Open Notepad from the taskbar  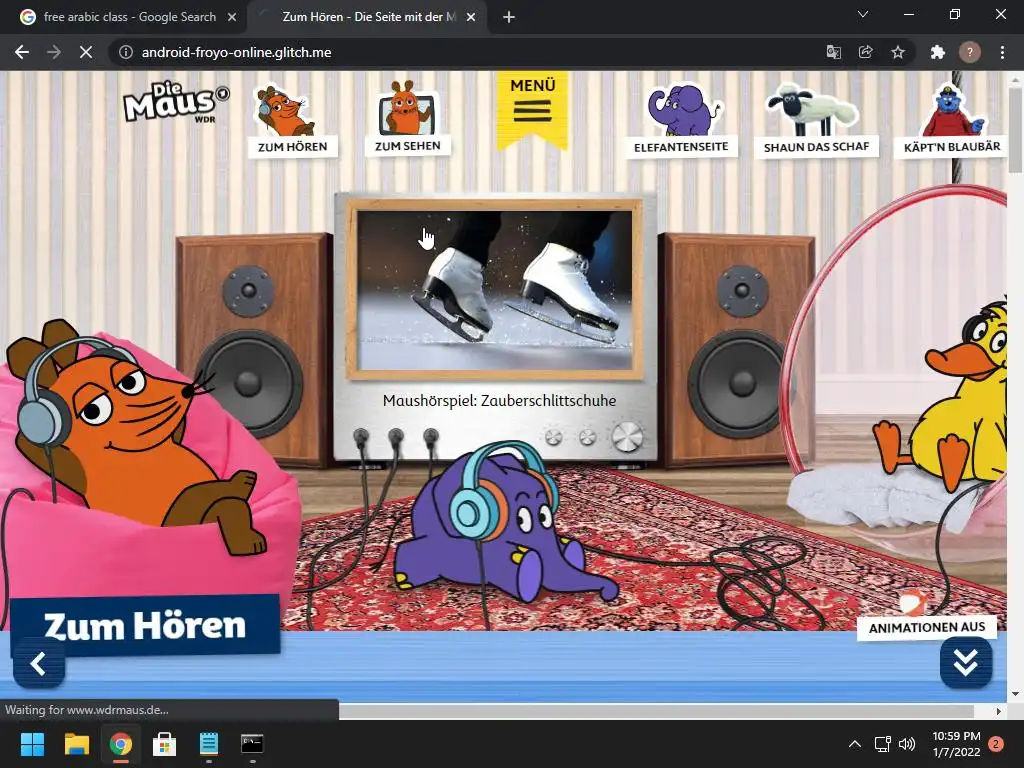(x=209, y=744)
